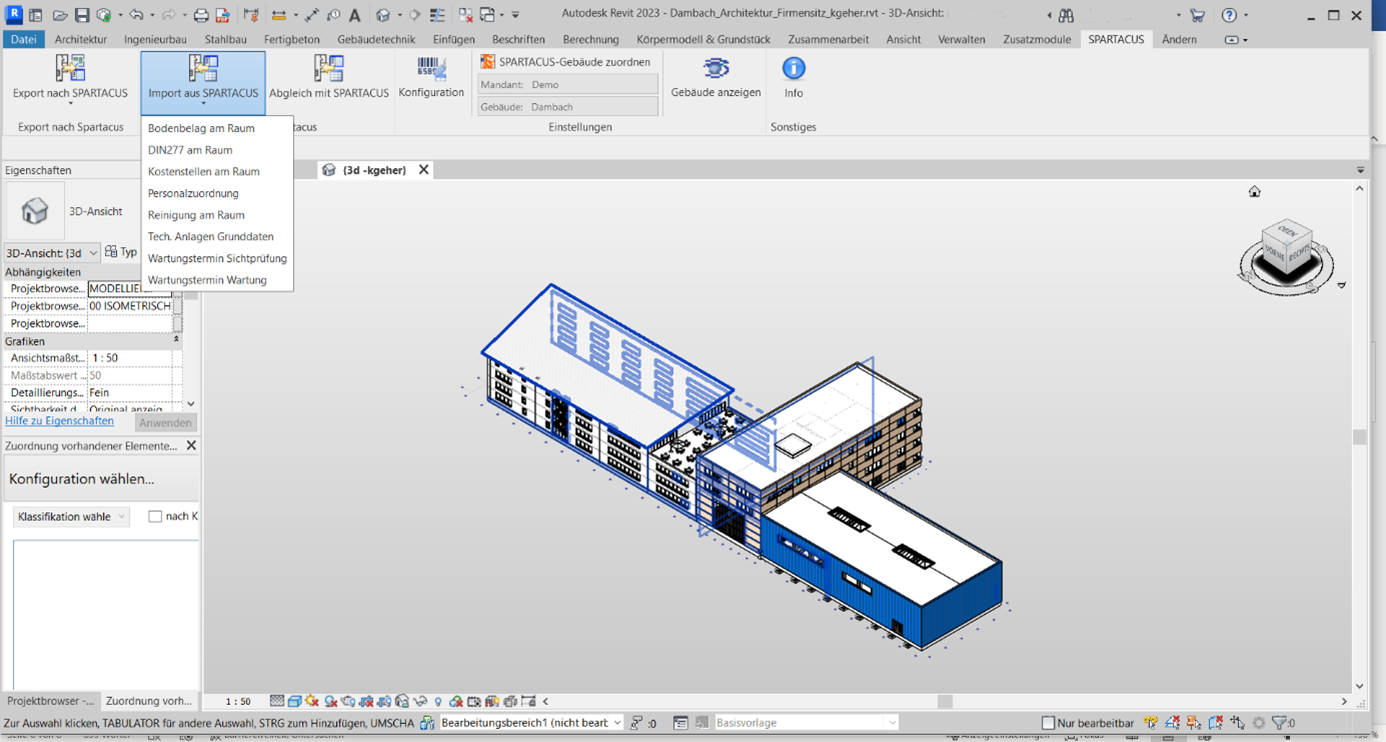
Task: Switch to the Projektbrowser panel tab
Action: 50,701
